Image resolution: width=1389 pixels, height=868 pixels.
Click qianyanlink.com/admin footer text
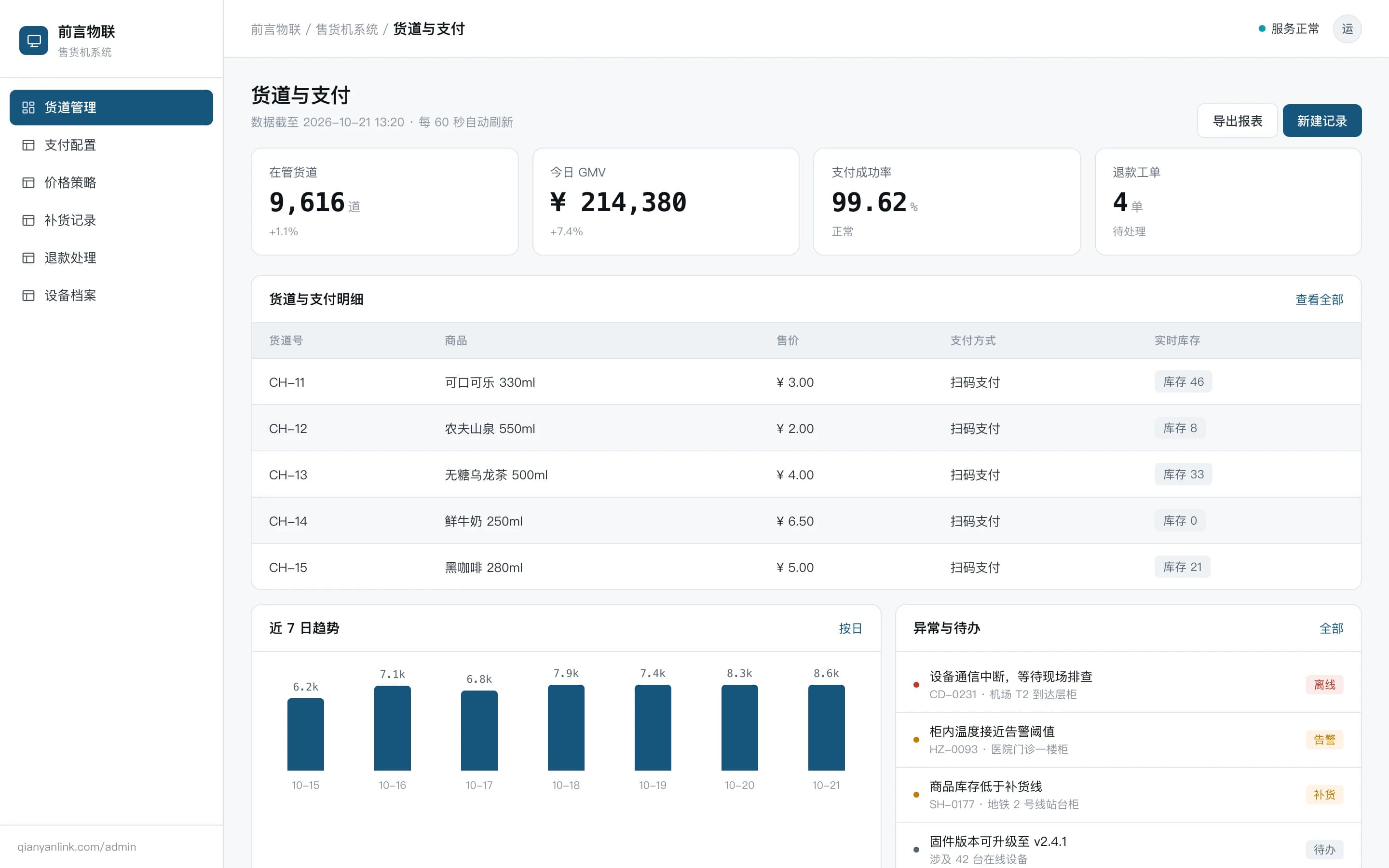tap(76, 847)
